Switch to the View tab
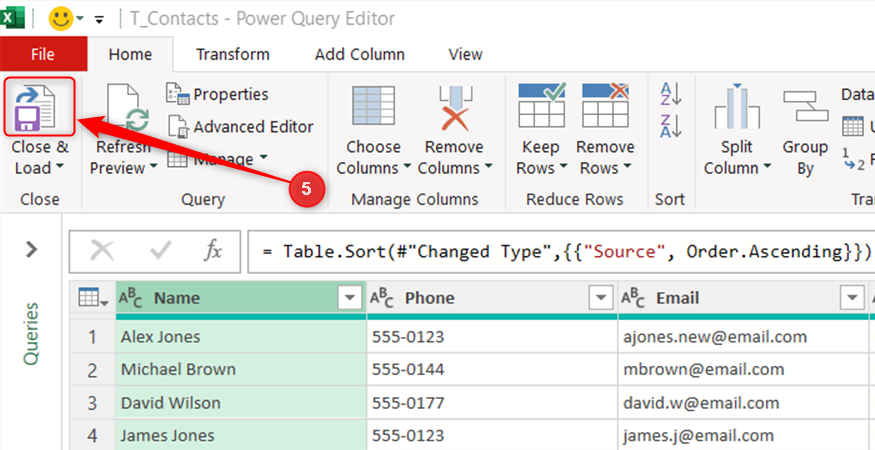The width and height of the screenshot is (875, 450). [x=465, y=54]
